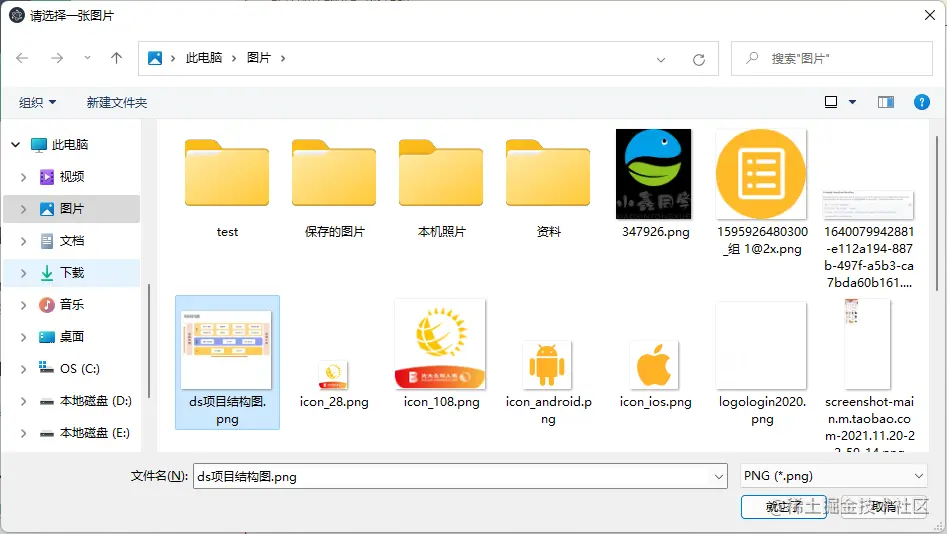
Task: Refresh the folder view
Action: [699, 59]
